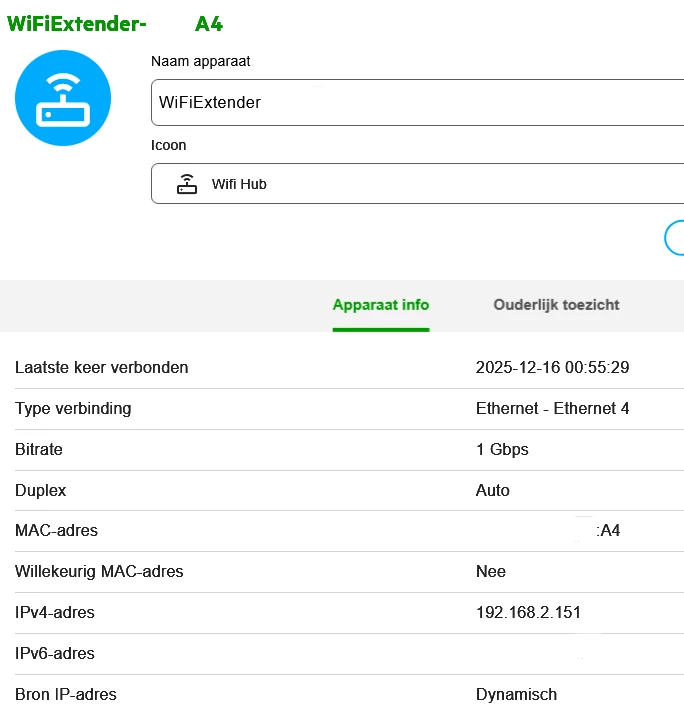Click the Bron IP-adres row label
The width and height of the screenshot is (684, 716).
point(66,694)
